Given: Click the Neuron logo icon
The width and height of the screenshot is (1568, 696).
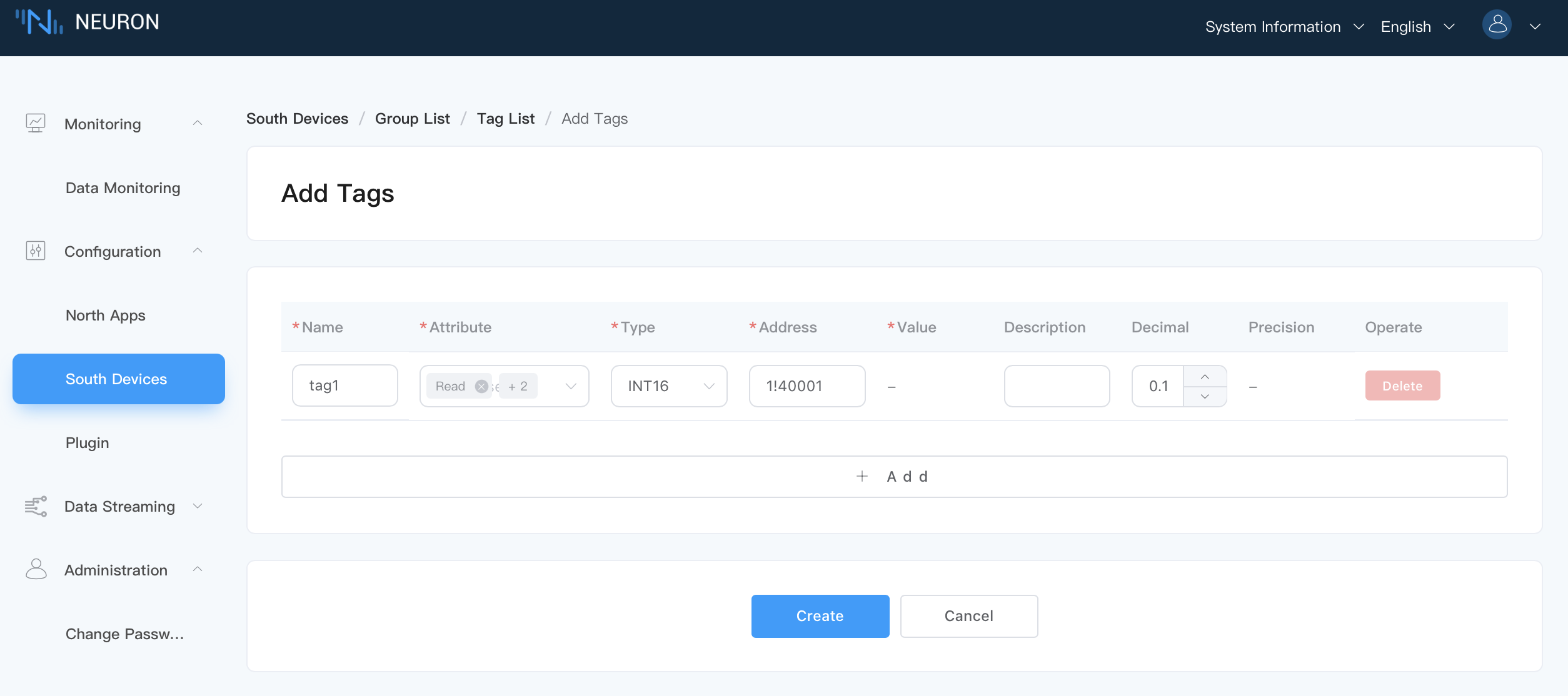Looking at the screenshot, I should (39, 22).
